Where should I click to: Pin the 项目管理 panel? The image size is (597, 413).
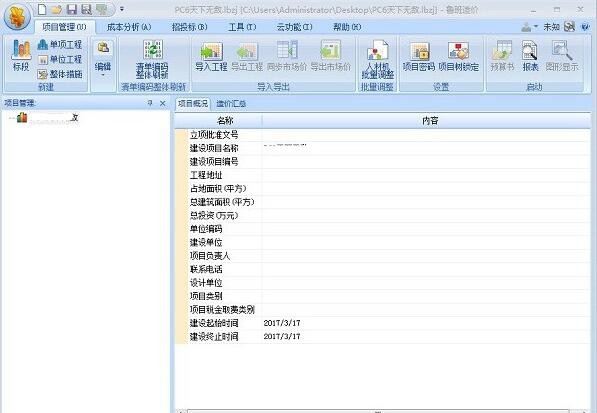[x=150, y=103]
